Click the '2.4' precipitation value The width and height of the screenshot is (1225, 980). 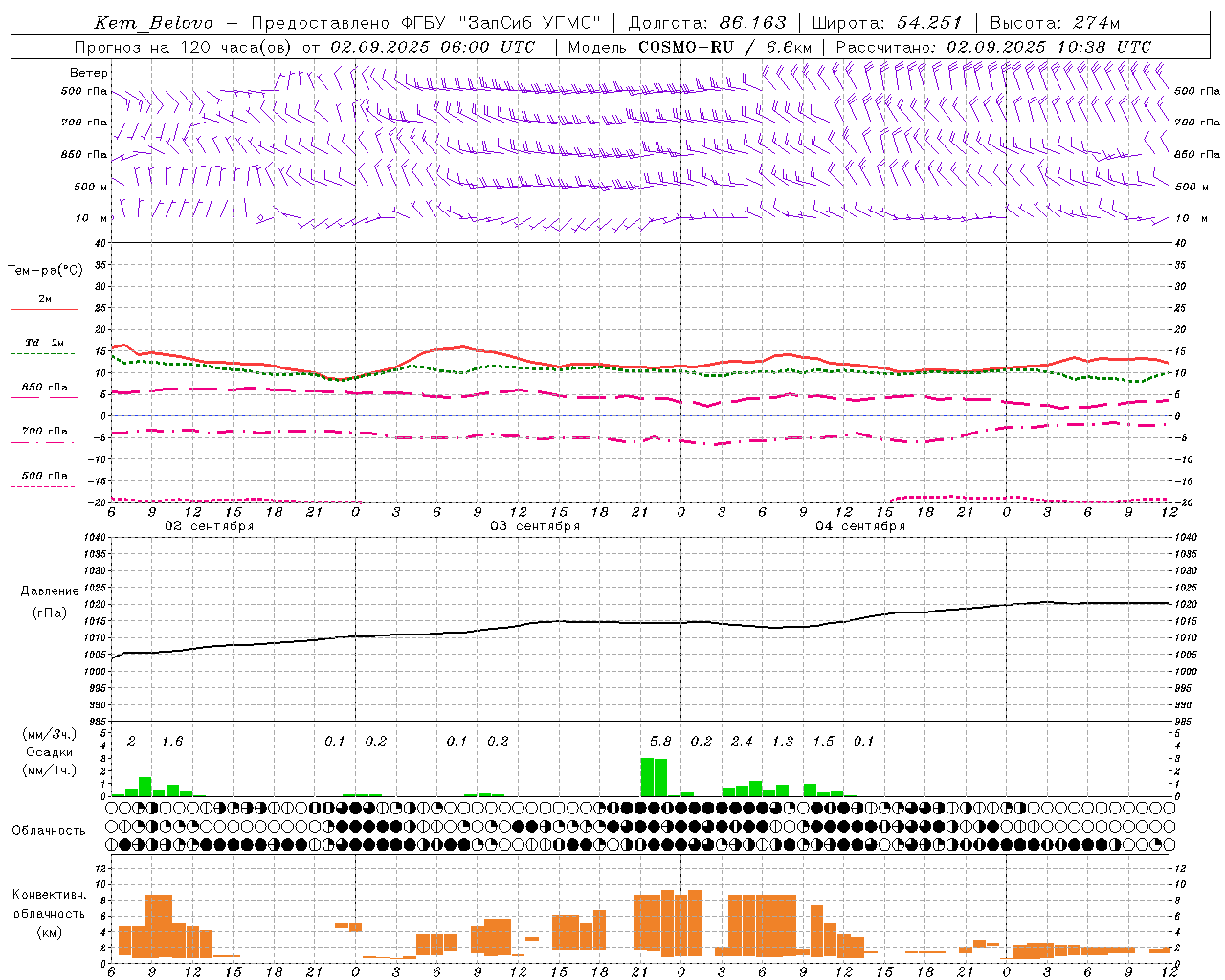pos(742,741)
